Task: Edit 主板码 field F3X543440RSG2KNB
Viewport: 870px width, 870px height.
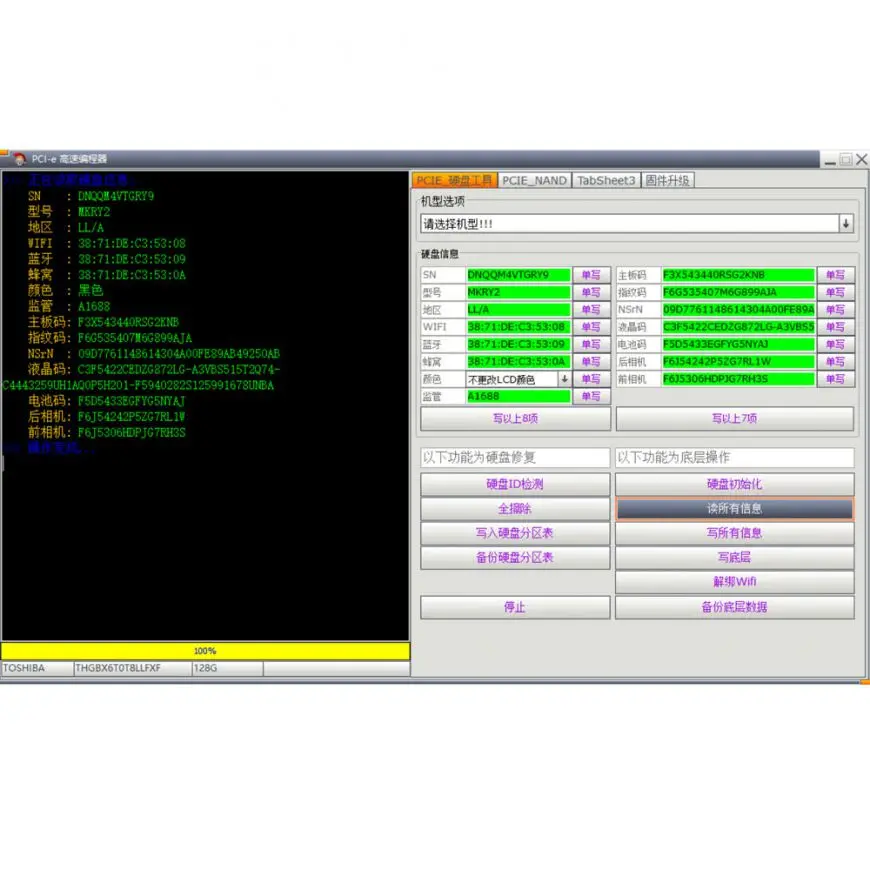Action: point(739,275)
